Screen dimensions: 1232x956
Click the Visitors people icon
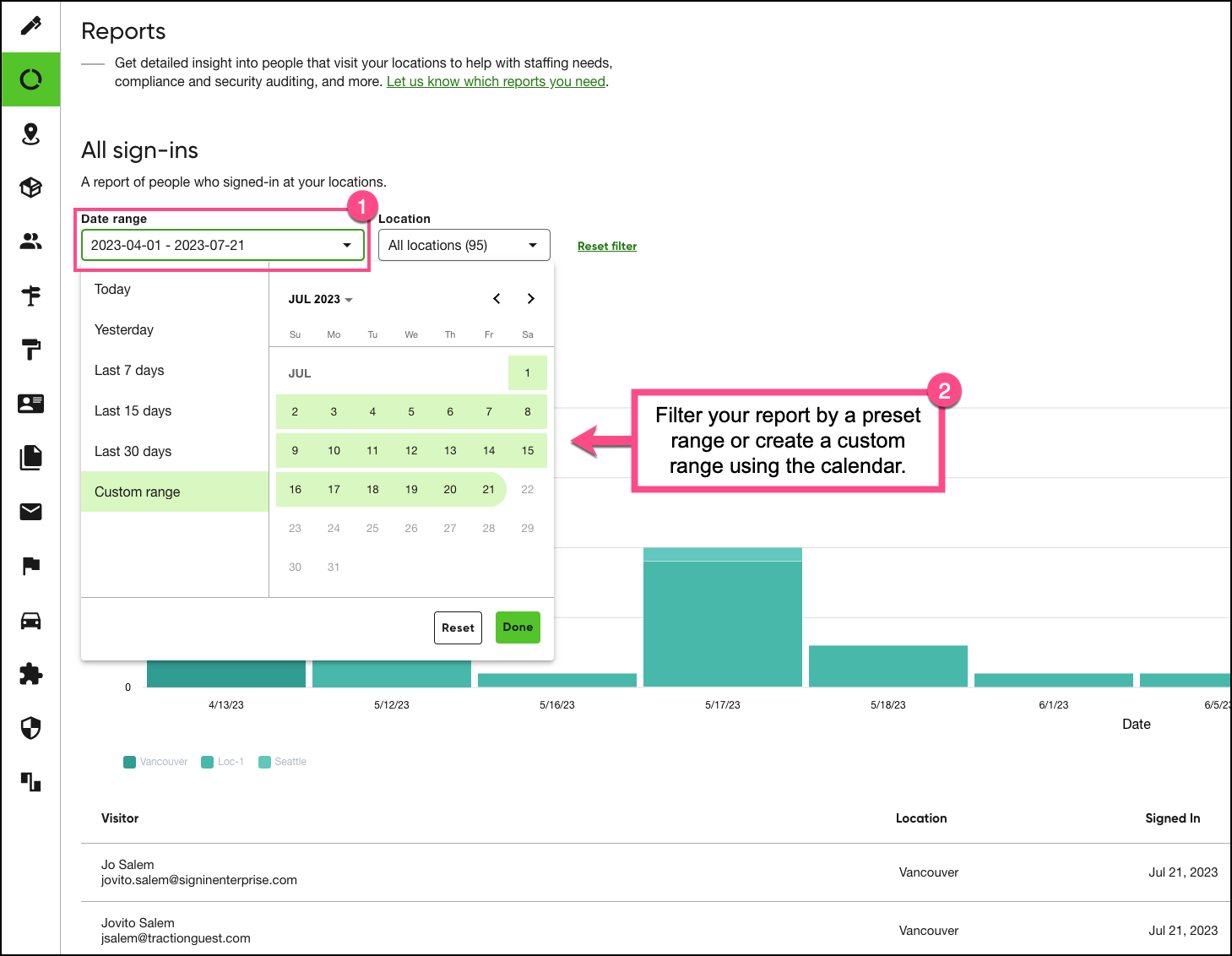[x=30, y=242]
